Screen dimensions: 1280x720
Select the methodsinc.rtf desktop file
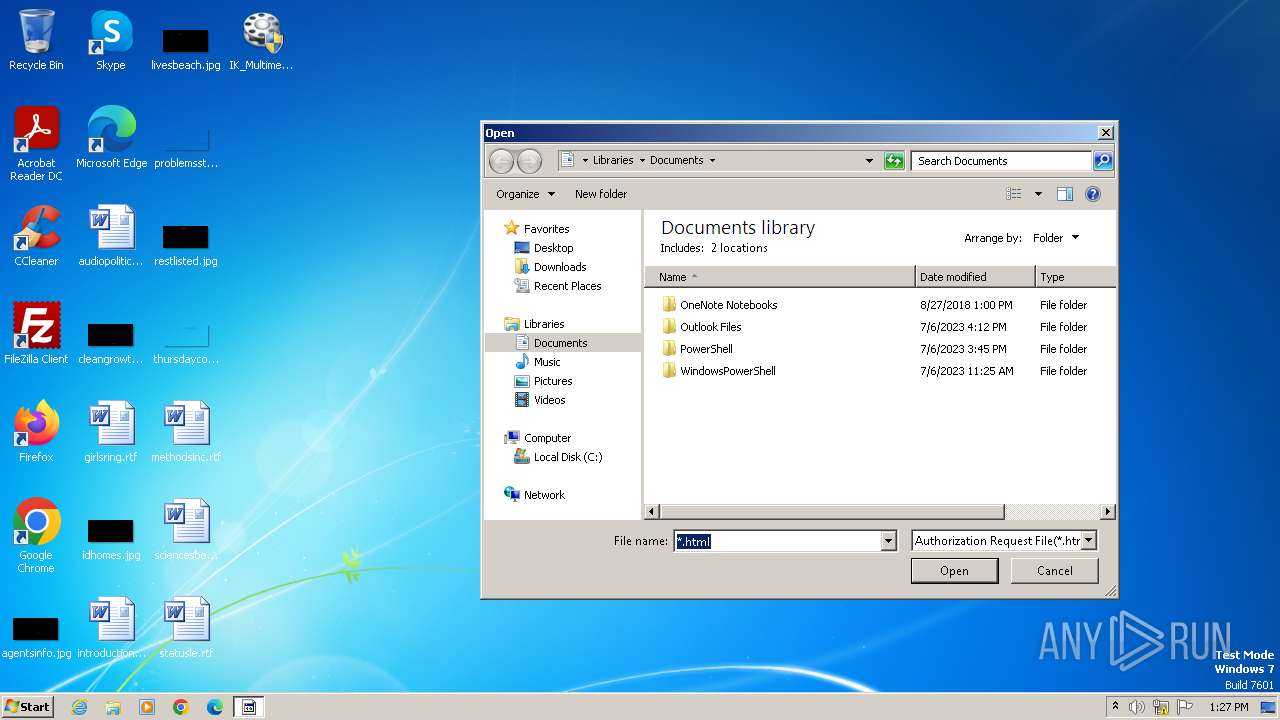(186, 432)
